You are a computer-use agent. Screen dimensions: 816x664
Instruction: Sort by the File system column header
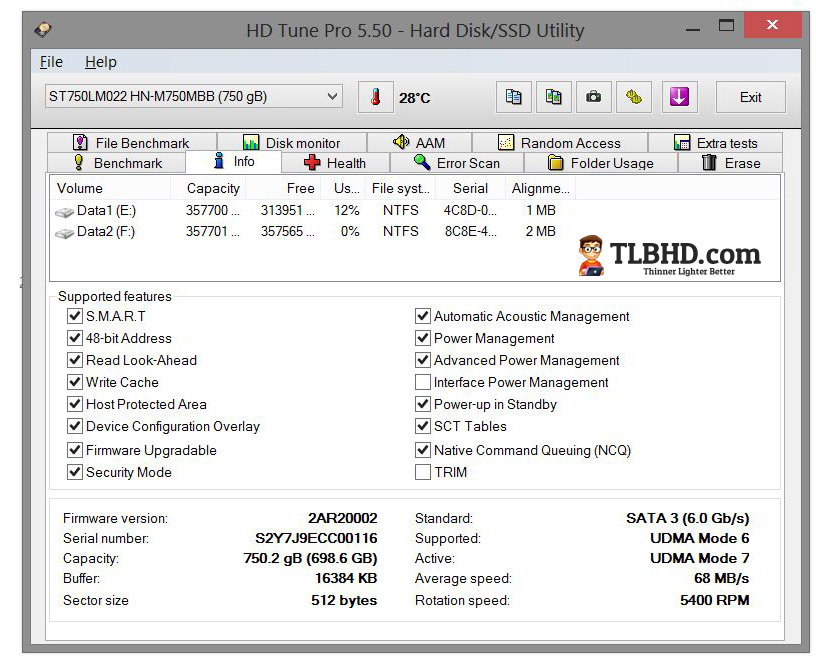click(401, 188)
